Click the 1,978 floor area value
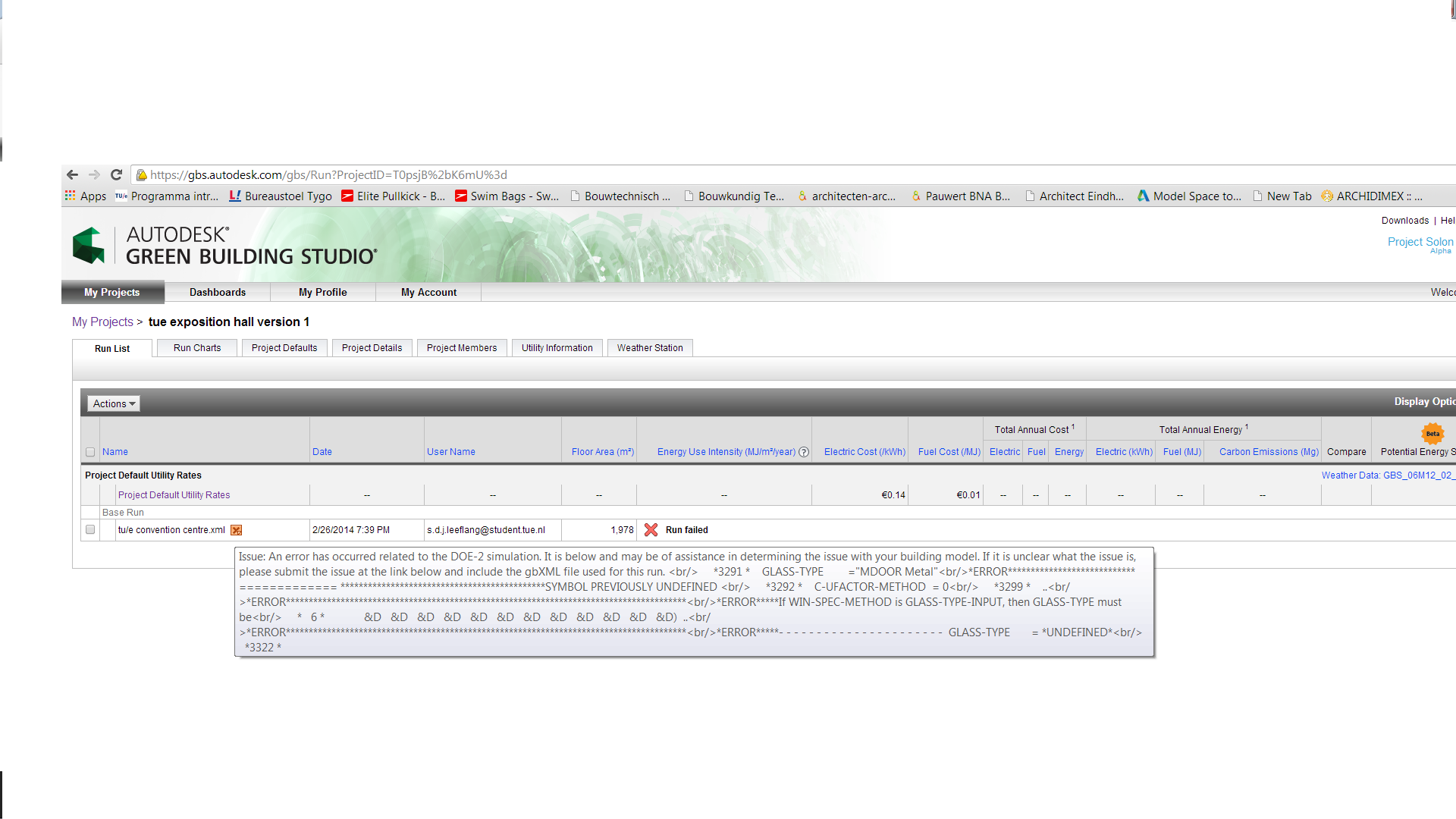This screenshot has width=1456, height=819. pos(623,530)
